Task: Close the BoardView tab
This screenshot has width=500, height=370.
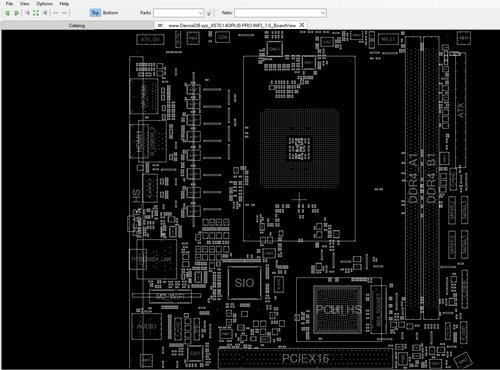Action: click(x=302, y=25)
